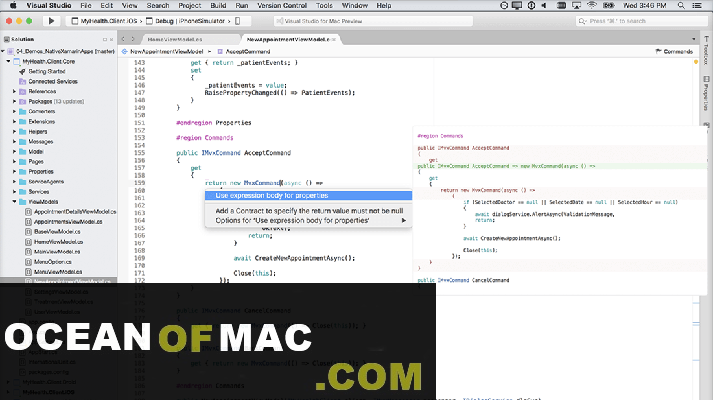Open Notification Center icon in the menu bar
The width and height of the screenshot is (713, 400).
pos(697,5)
